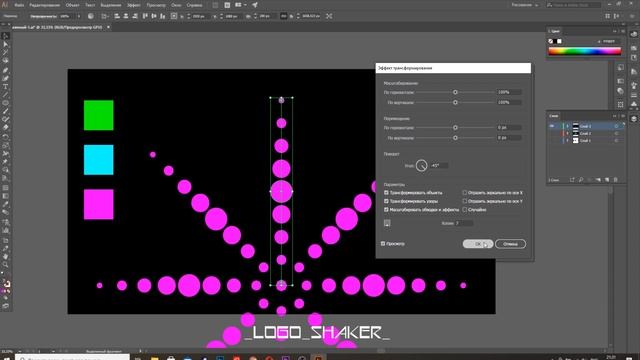Click the paper-plane share icon in menu bar
Image resolution: width=640 pixels, height=360 pixels.
click(255, 5)
